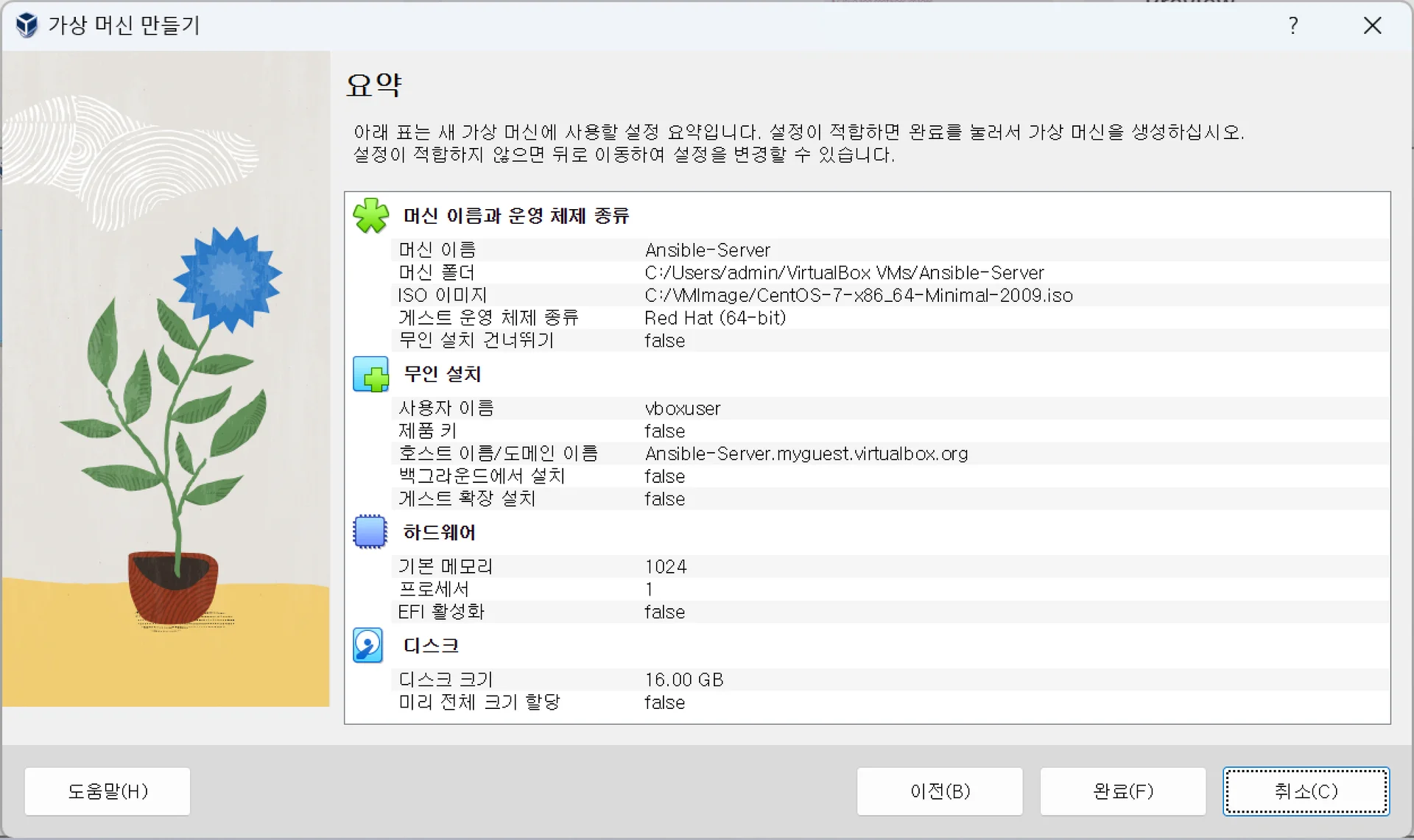Select the 기본 메모리 1024 row
The width and height of the screenshot is (1414, 840).
coord(665,566)
